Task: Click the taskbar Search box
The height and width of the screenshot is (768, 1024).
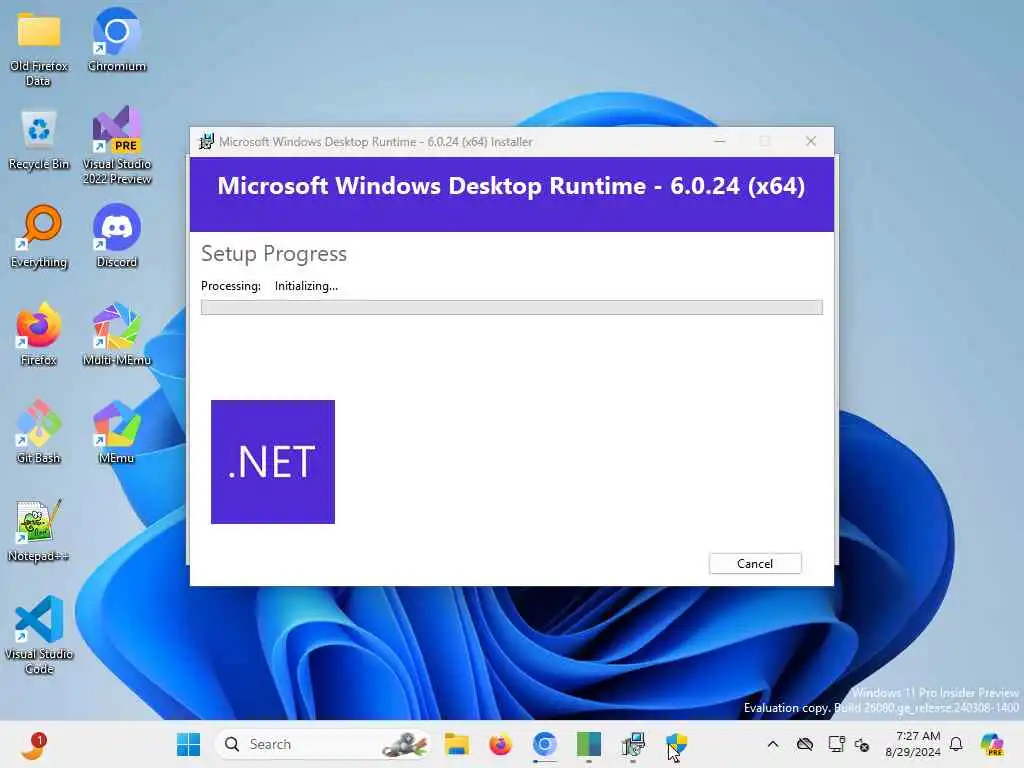Action: pos(322,744)
